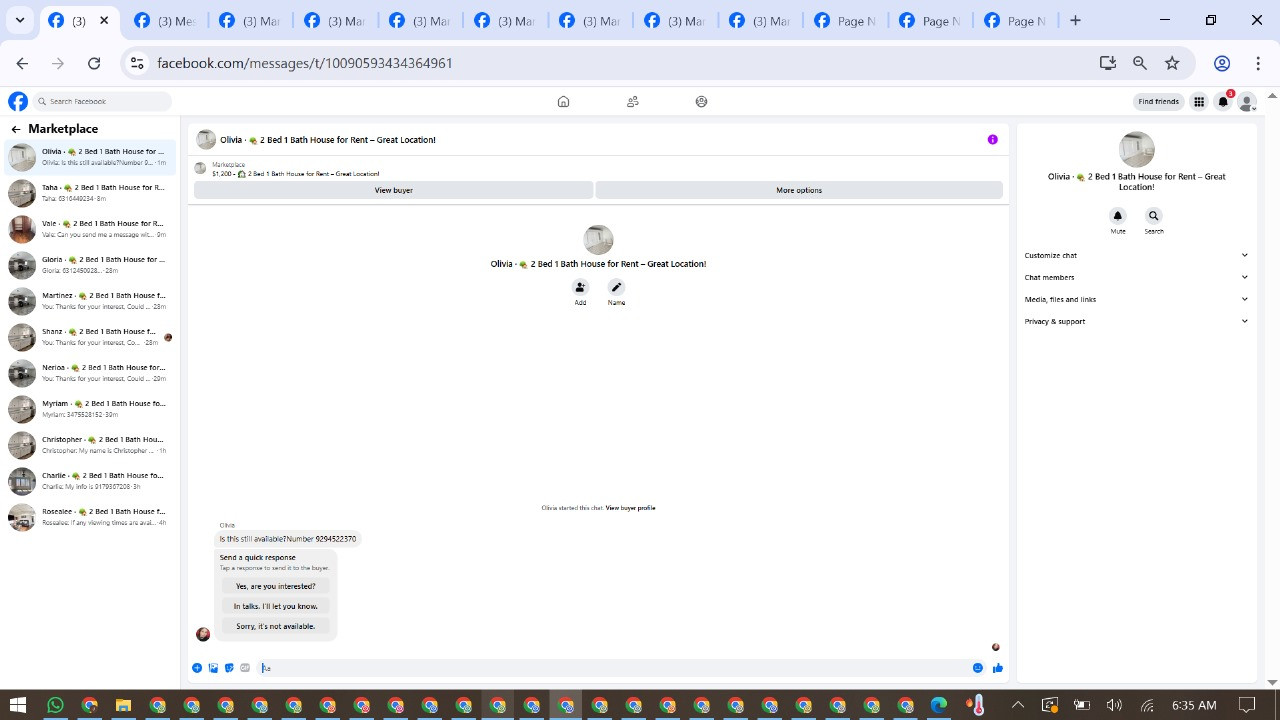The image size is (1280, 720).
Task: Choose a sticker
Action: pos(229,668)
